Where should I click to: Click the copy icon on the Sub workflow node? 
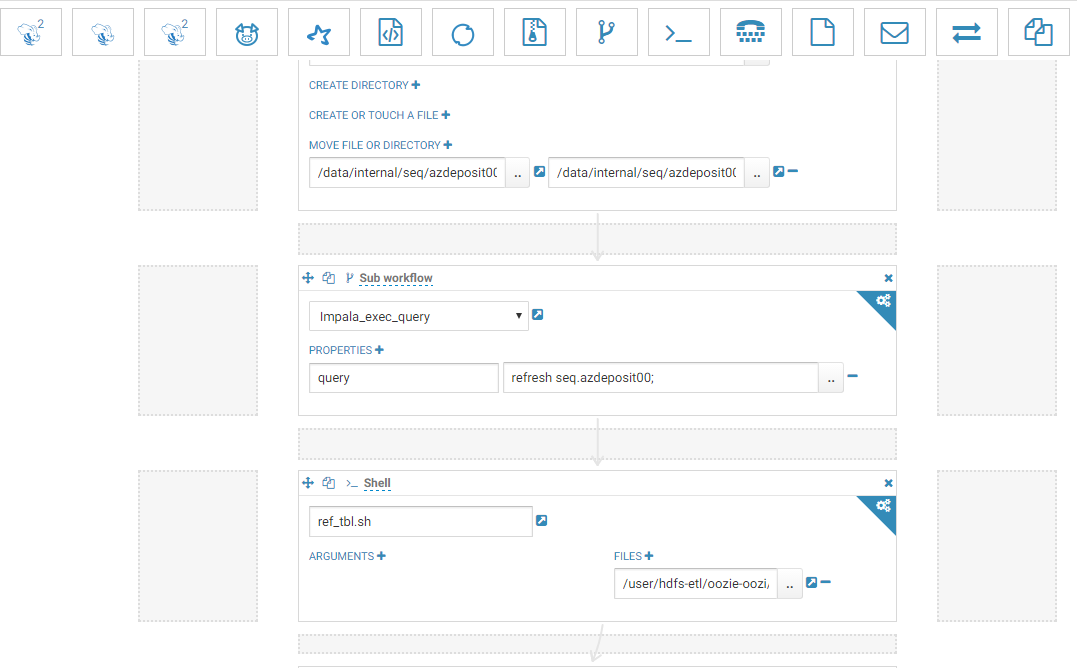(328, 278)
